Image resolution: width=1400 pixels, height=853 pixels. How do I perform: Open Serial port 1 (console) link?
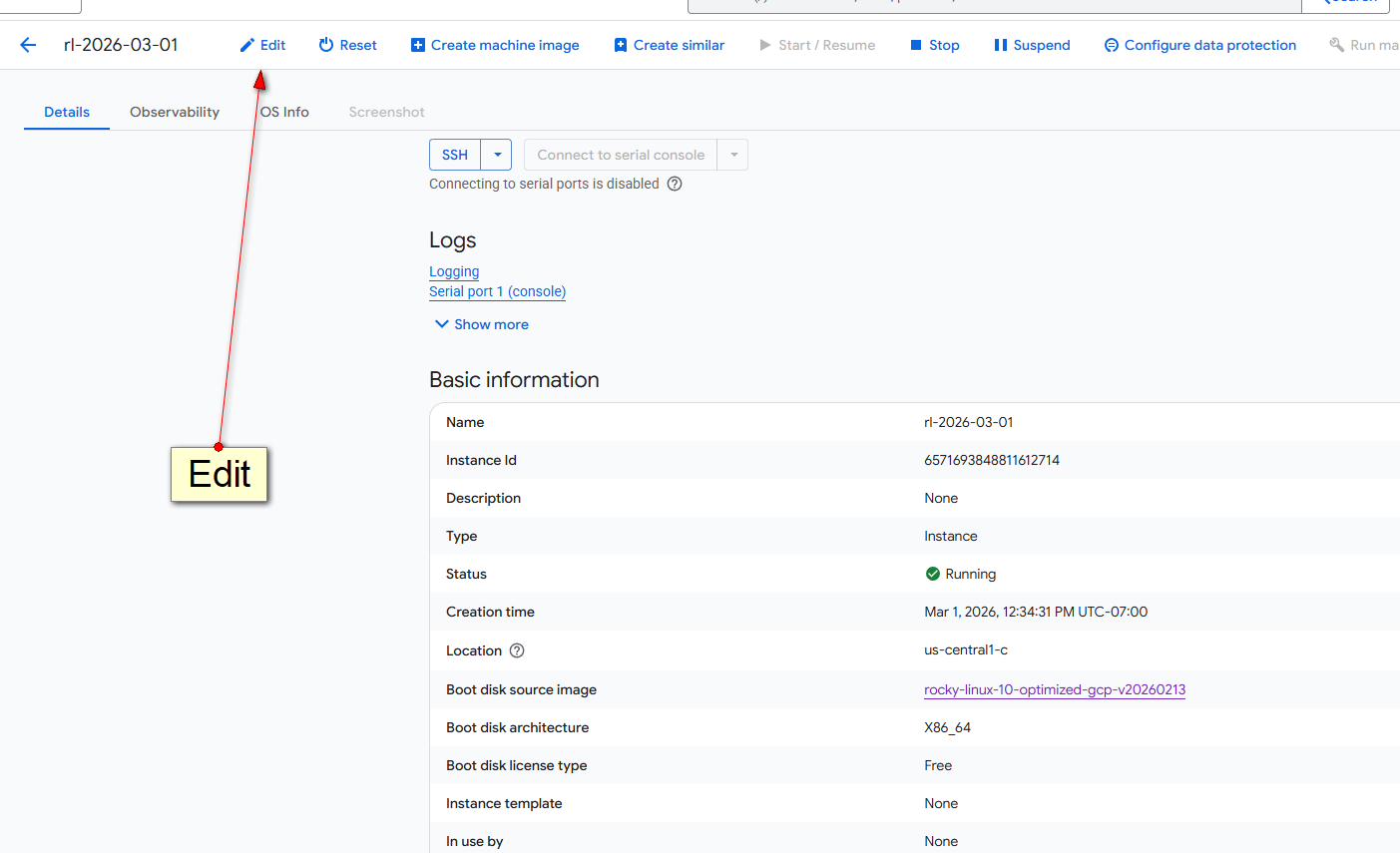[x=497, y=291]
